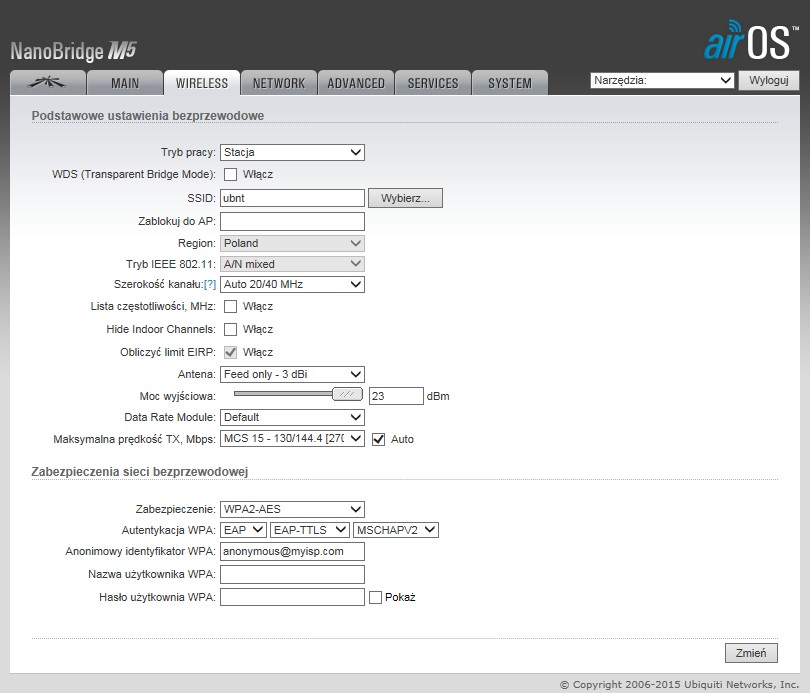The image size is (810, 693).
Task: Open the Region dropdown
Action: coord(292,243)
